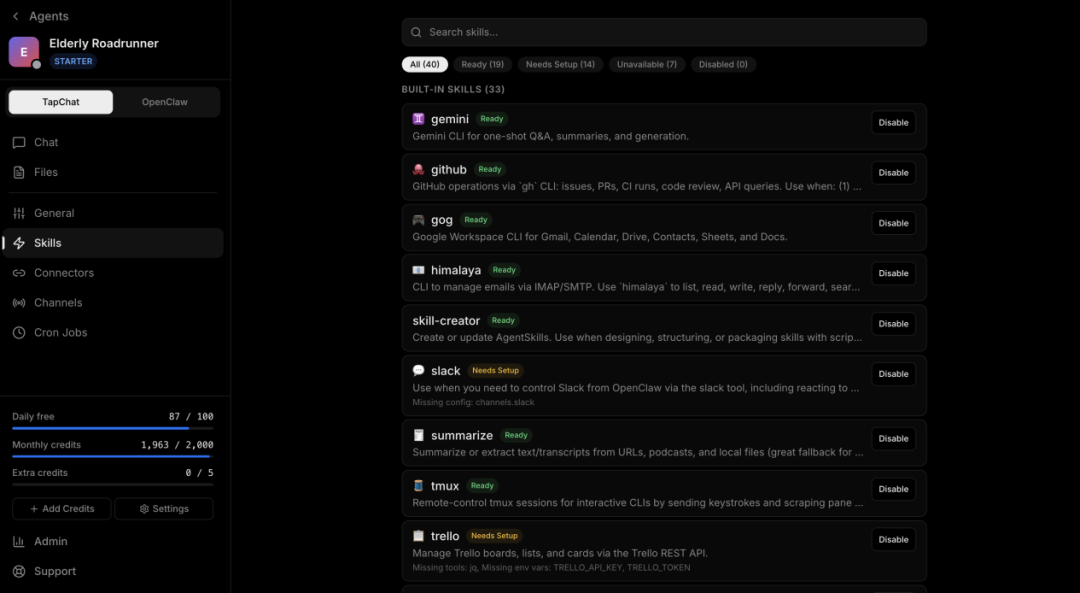Click the General sliders icon in the sidebar

pos(19,214)
